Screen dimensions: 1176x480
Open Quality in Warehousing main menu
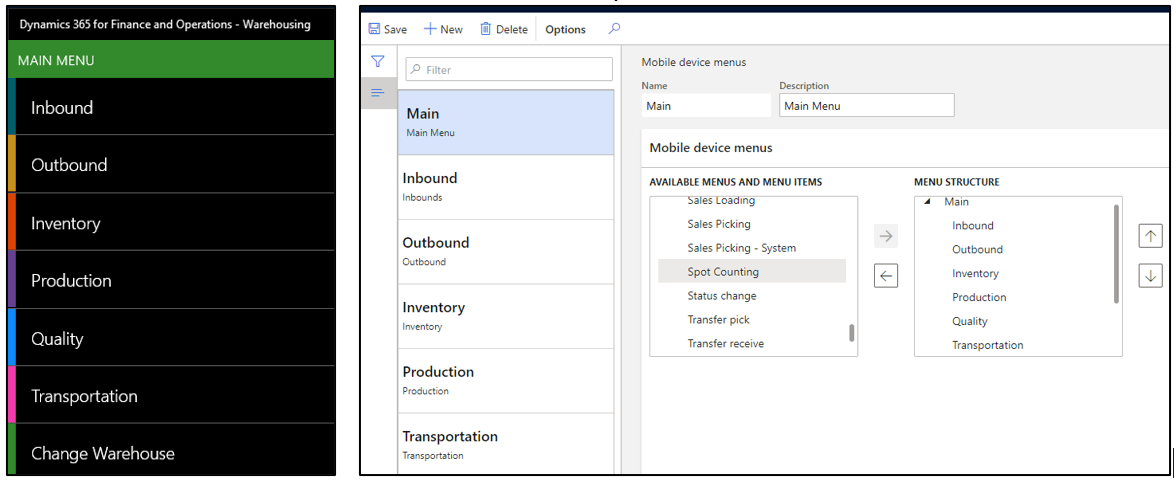click(x=171, y=338)
